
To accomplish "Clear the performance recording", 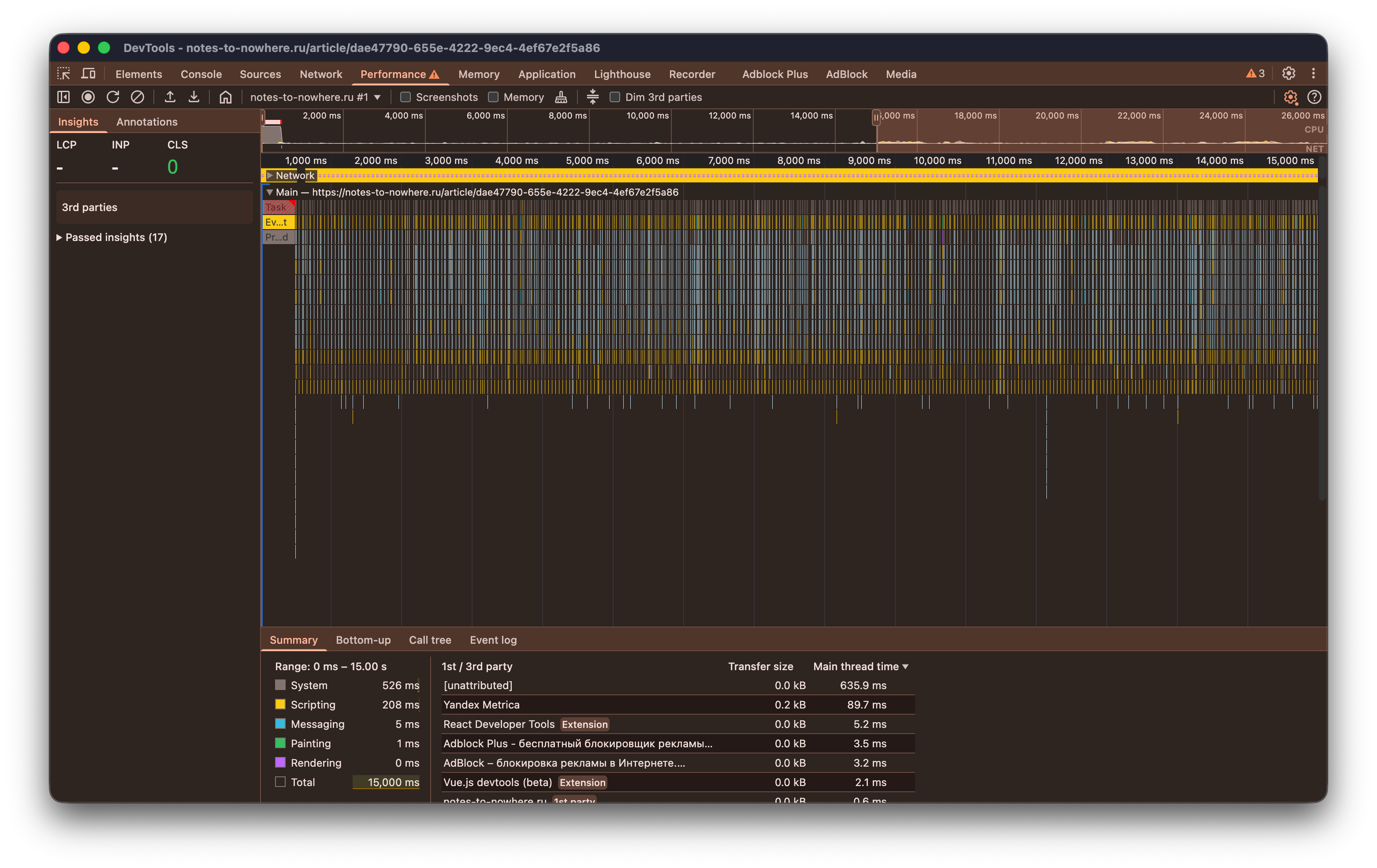I will tap(137, 97).
